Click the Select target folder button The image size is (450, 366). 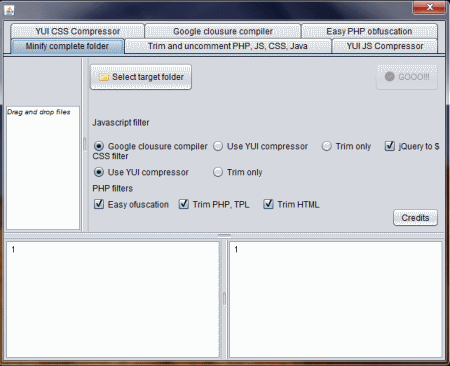tap(141, 77)
